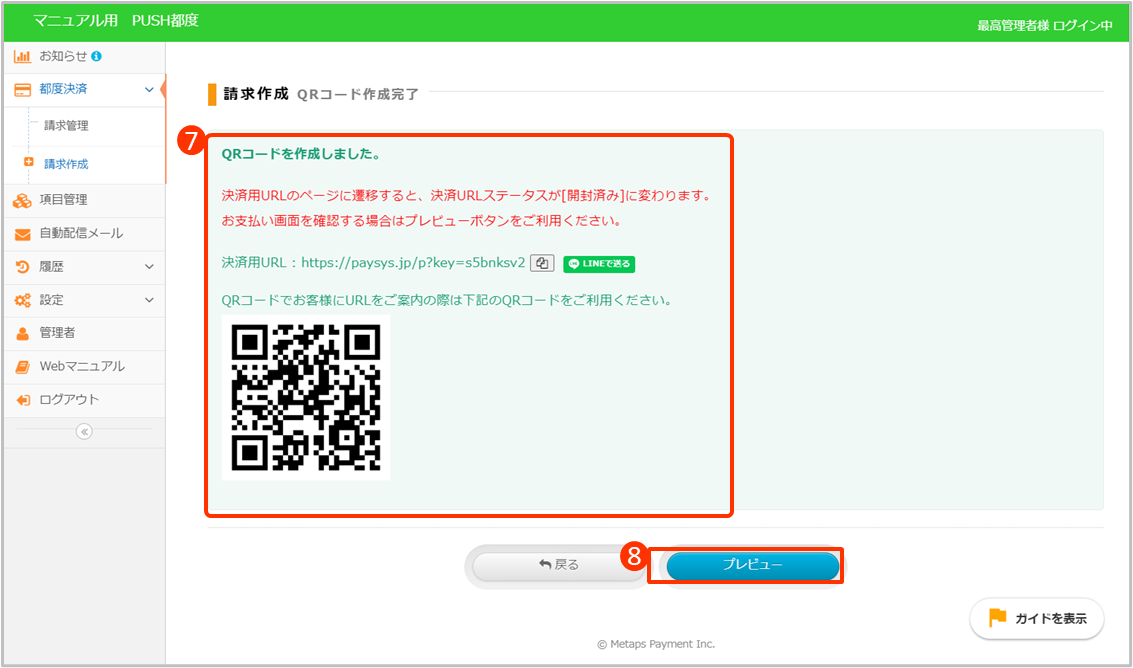Click the QRコードを作成しました。 message

[x=301, y=155]
